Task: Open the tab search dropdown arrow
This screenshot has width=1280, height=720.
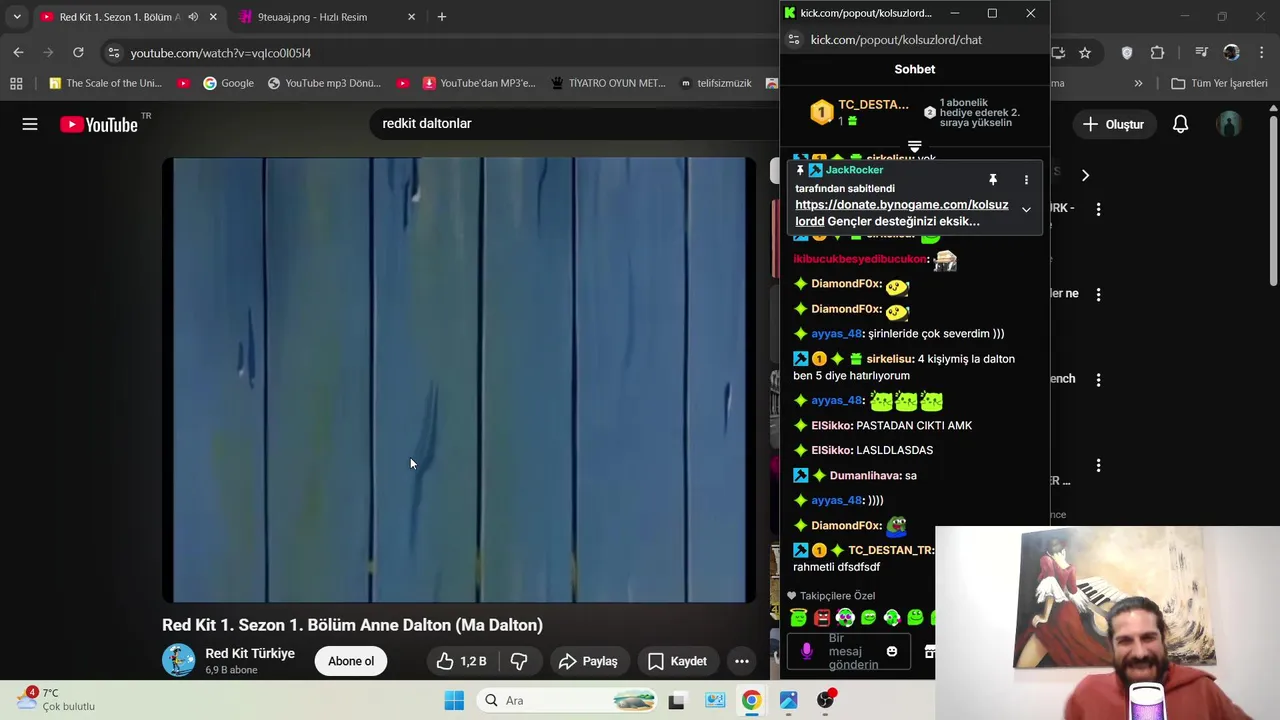Action: pos(17,17)
